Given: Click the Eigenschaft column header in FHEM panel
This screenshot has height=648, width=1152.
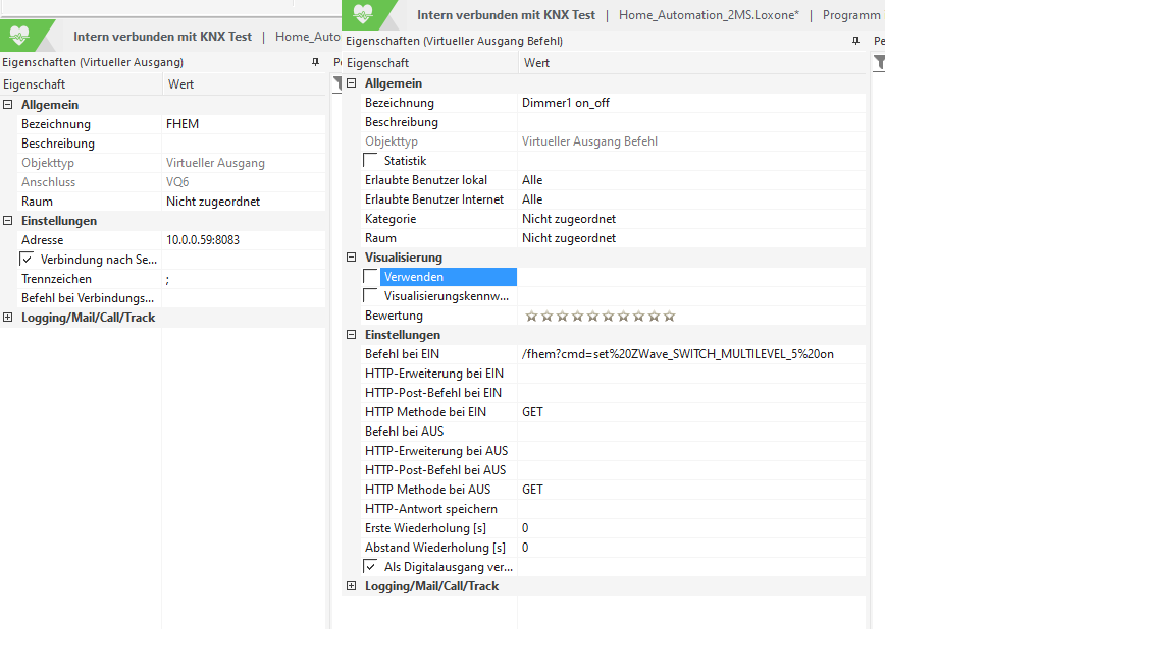Looking at the screenshot, I should (36, 84).
